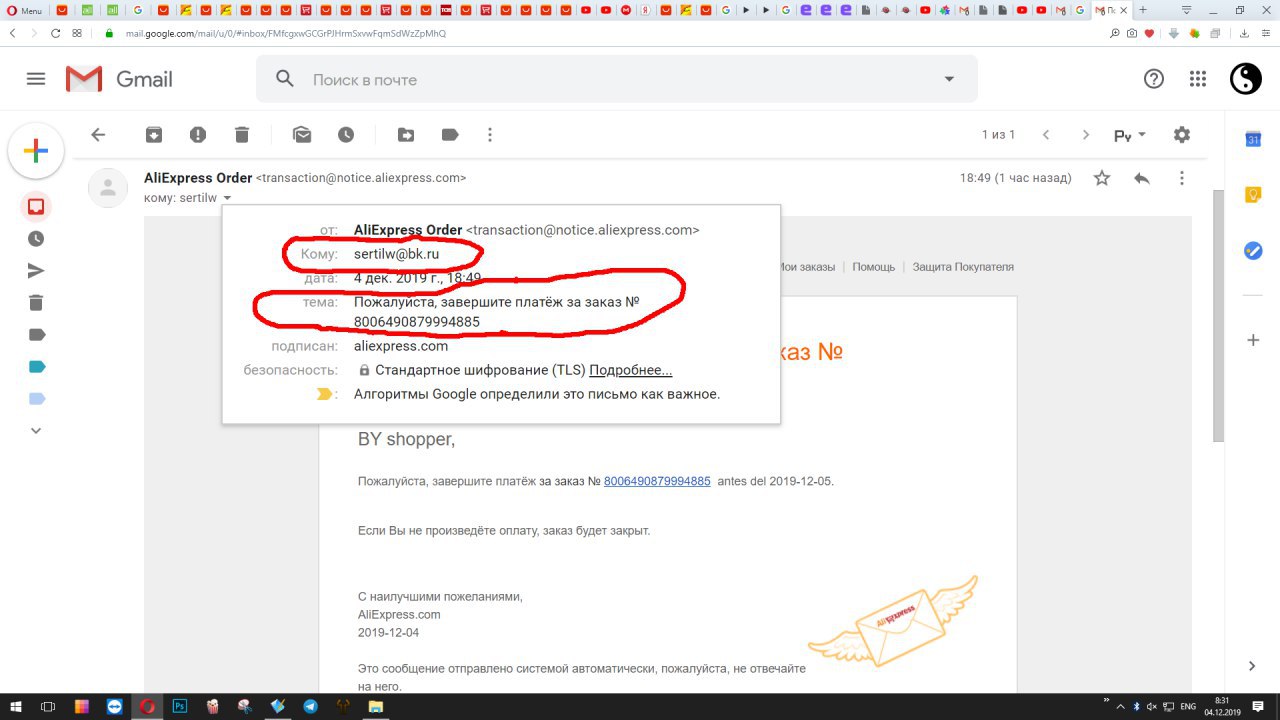Open browser downloads icon
The image size is (1280, 720).
tap(1245, 33)
